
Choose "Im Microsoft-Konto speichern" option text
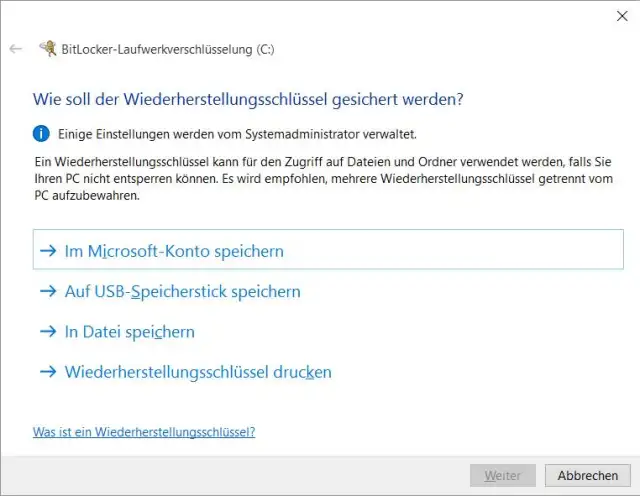point(174,251)
